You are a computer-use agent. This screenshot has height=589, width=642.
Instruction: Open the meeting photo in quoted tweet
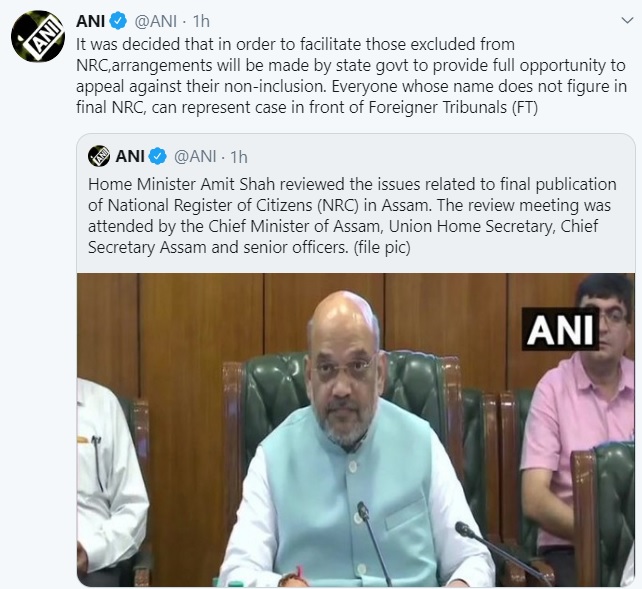356,429
